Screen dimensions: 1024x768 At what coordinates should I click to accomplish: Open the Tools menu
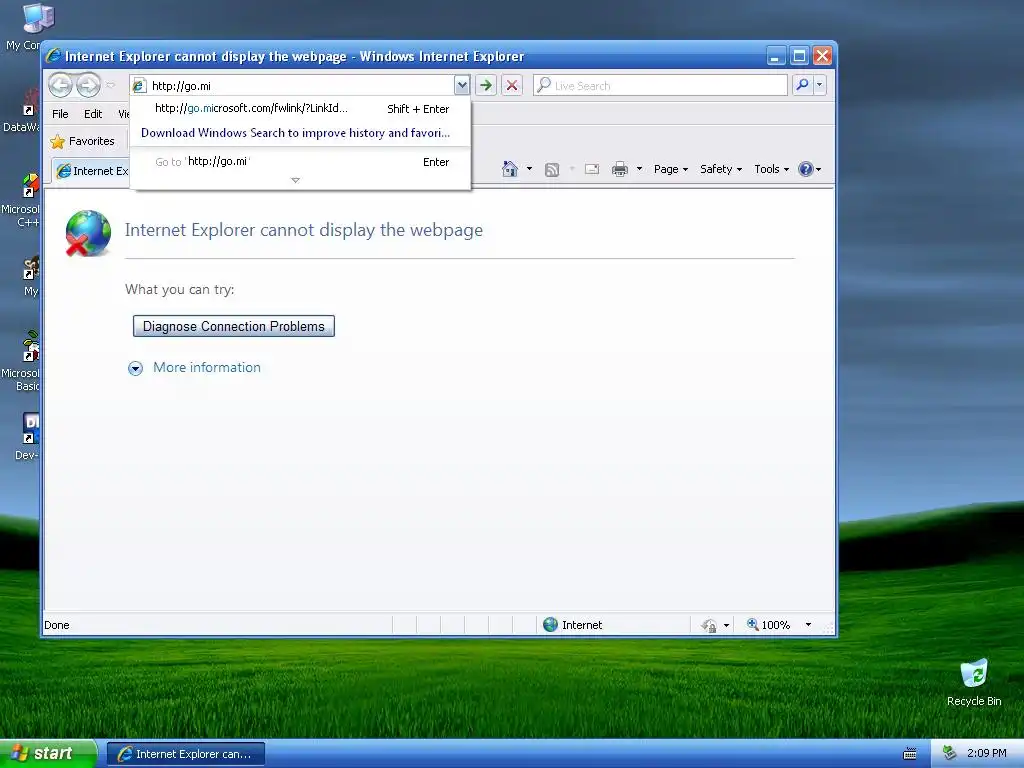point(771,169)
